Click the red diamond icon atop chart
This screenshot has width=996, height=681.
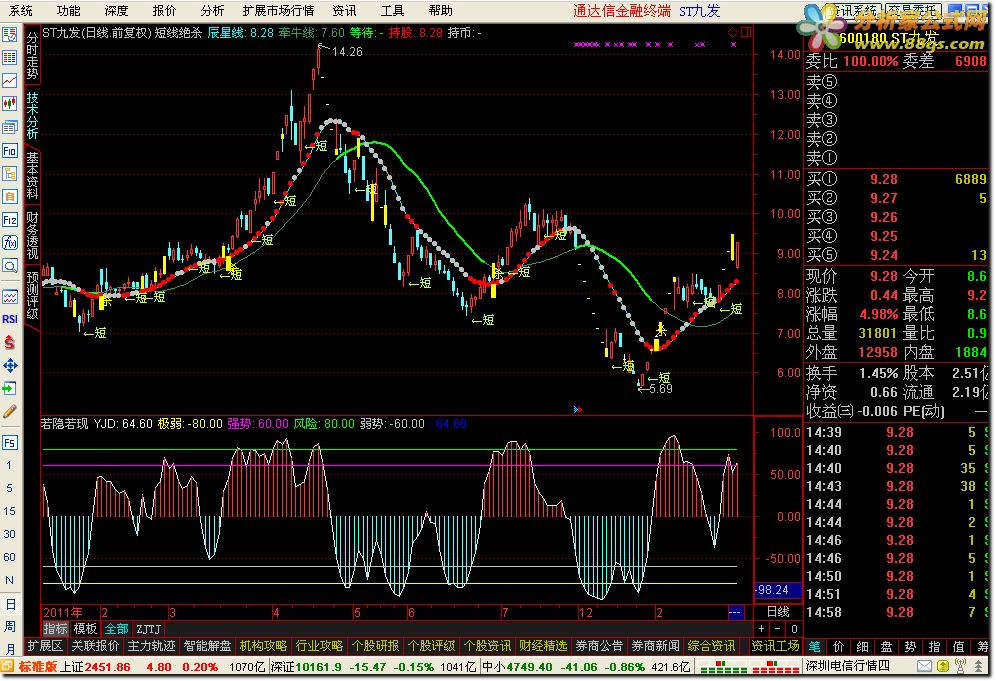(x=732, y=32)
